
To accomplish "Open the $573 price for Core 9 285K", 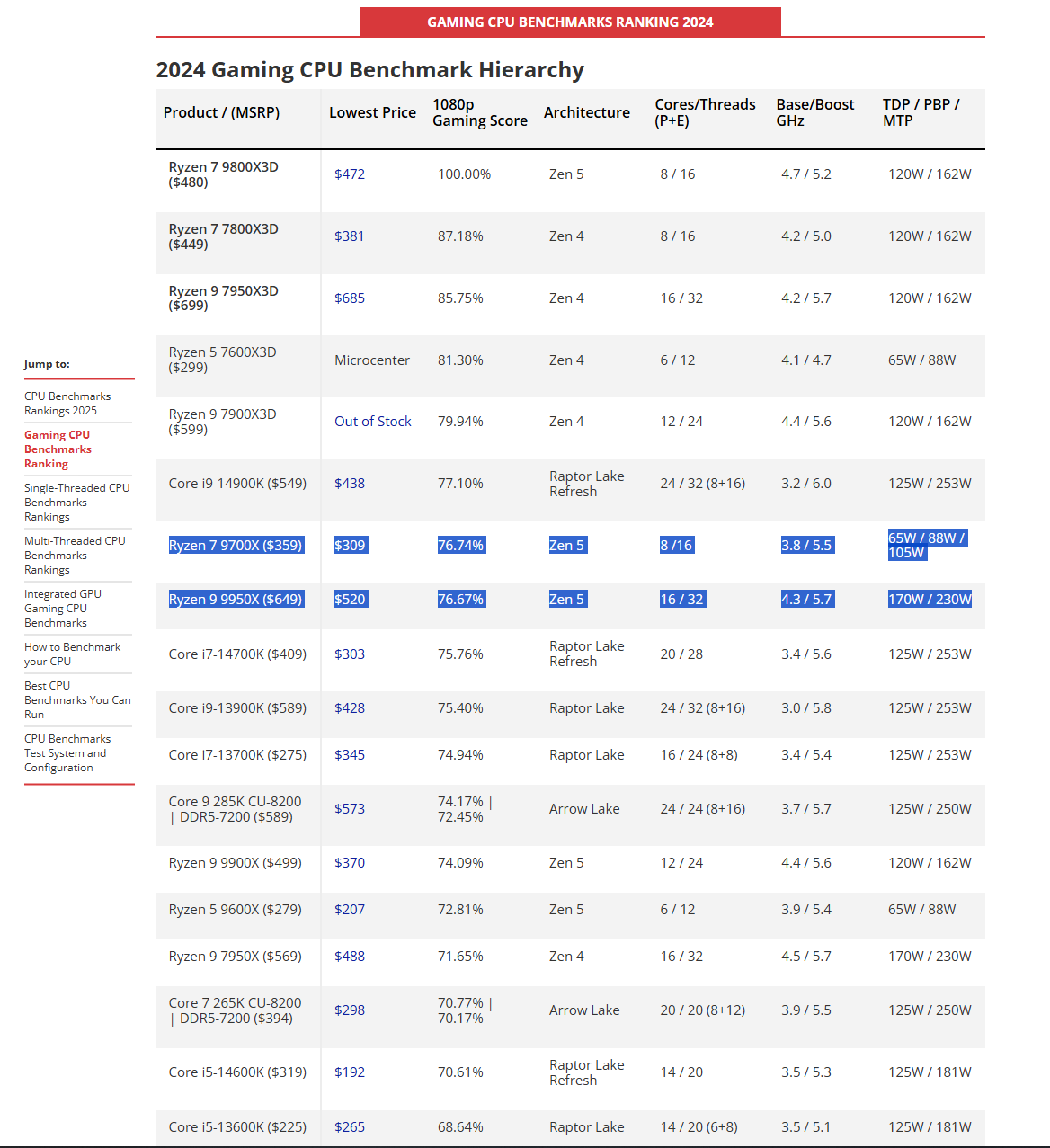I will [350, 809].
